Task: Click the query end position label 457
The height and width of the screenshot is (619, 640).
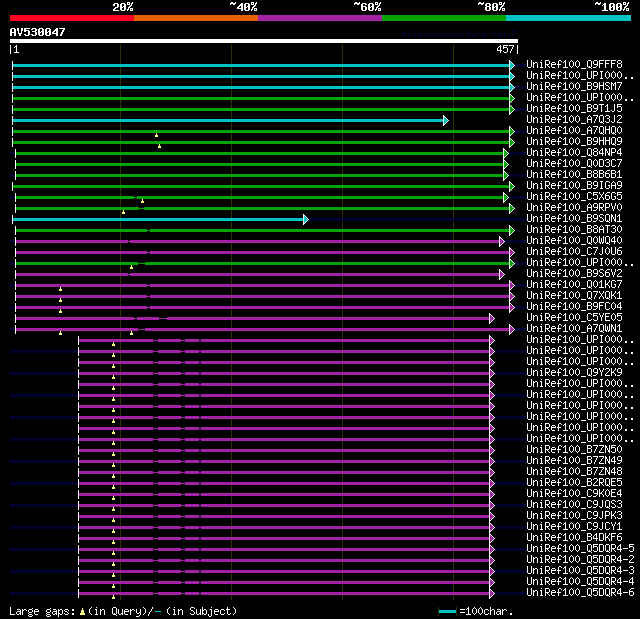Action: point(505,49)
